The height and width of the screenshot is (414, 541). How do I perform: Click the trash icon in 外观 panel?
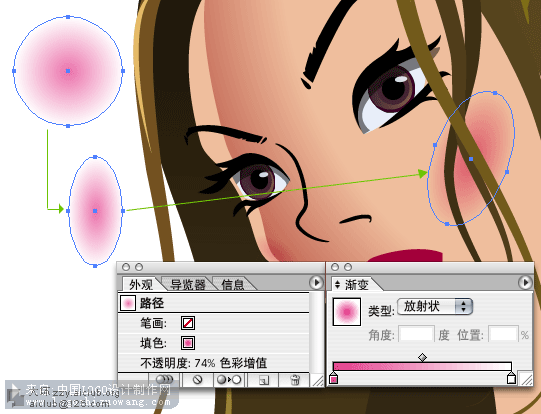(x=295, y=380)
